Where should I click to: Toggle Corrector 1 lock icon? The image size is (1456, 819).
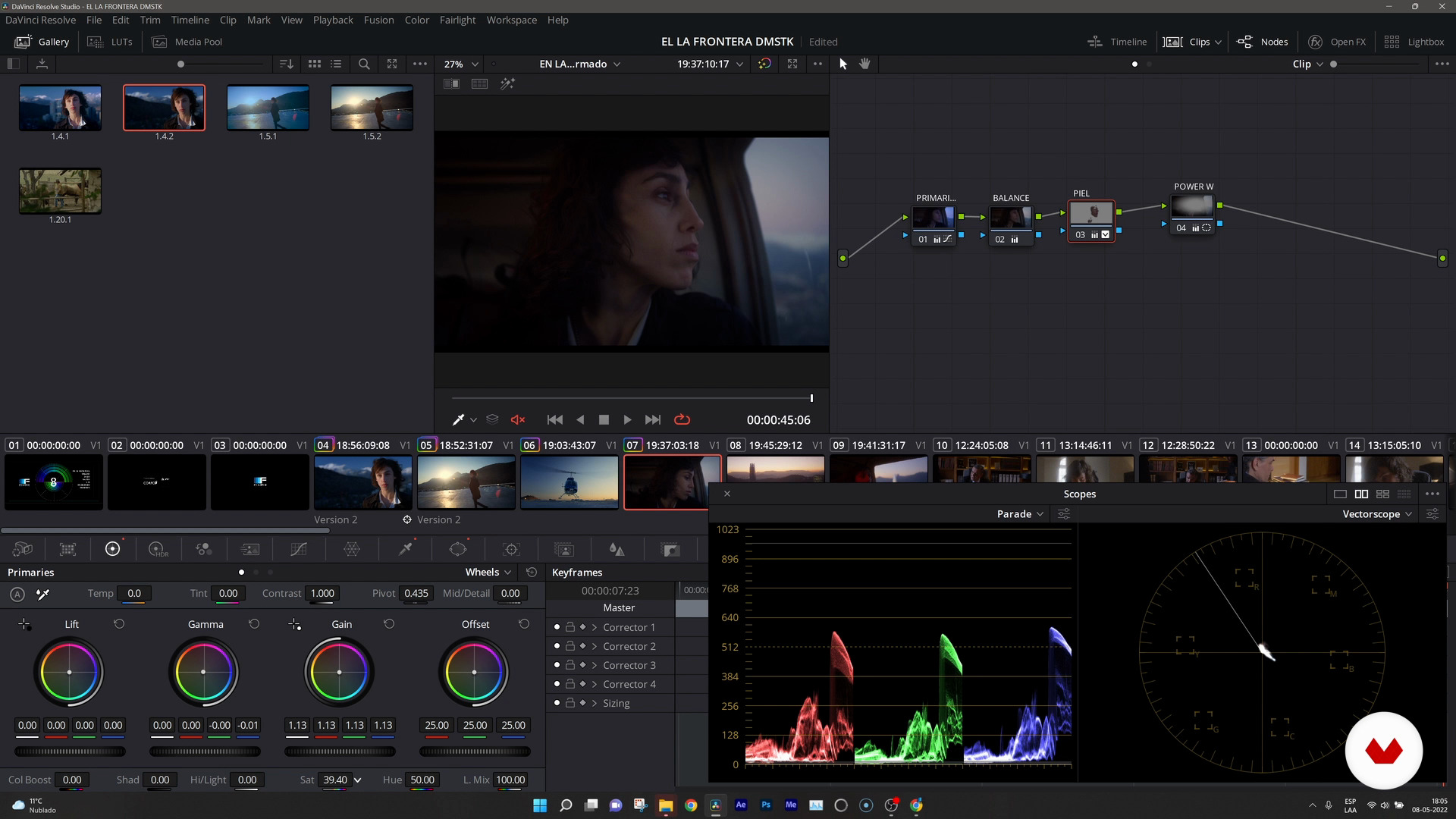pyautogui.click(x=570, y=627)
